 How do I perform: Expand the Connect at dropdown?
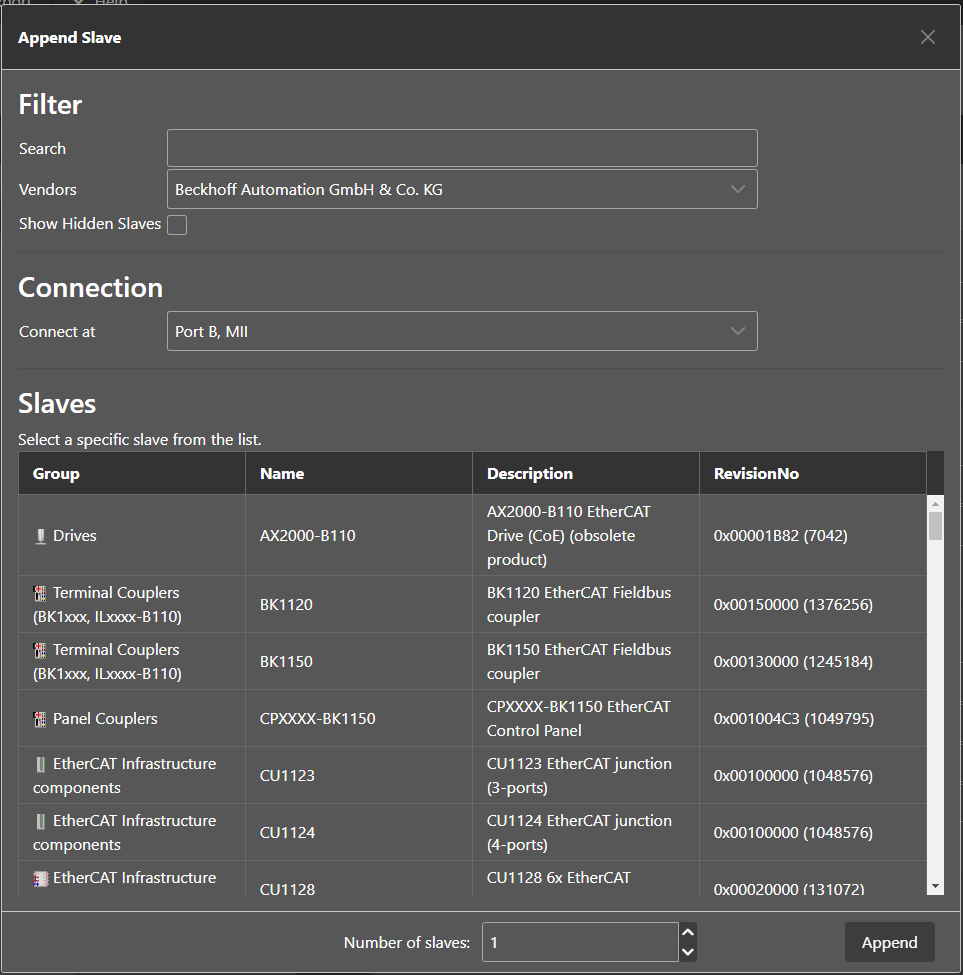tap(462, 331)
